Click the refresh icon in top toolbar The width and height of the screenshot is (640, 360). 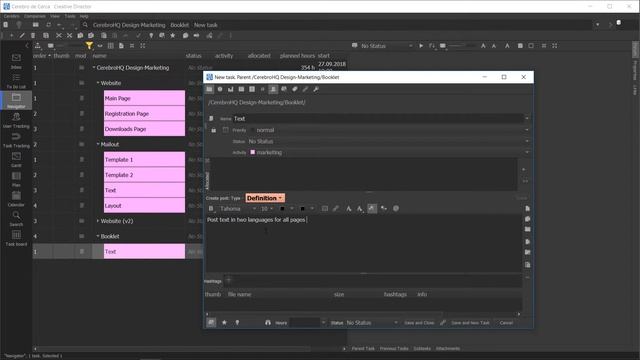tap(48, 25)
